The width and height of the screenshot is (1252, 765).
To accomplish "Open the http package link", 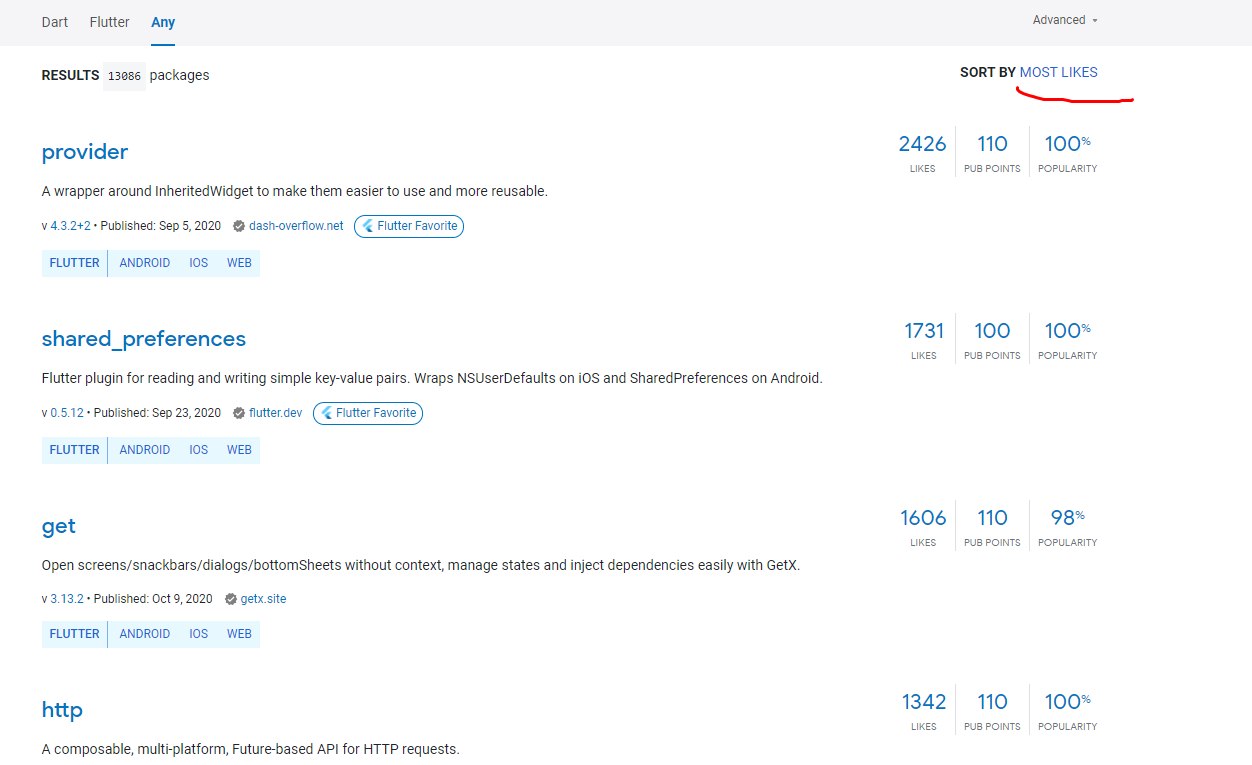I will [62, 710].
